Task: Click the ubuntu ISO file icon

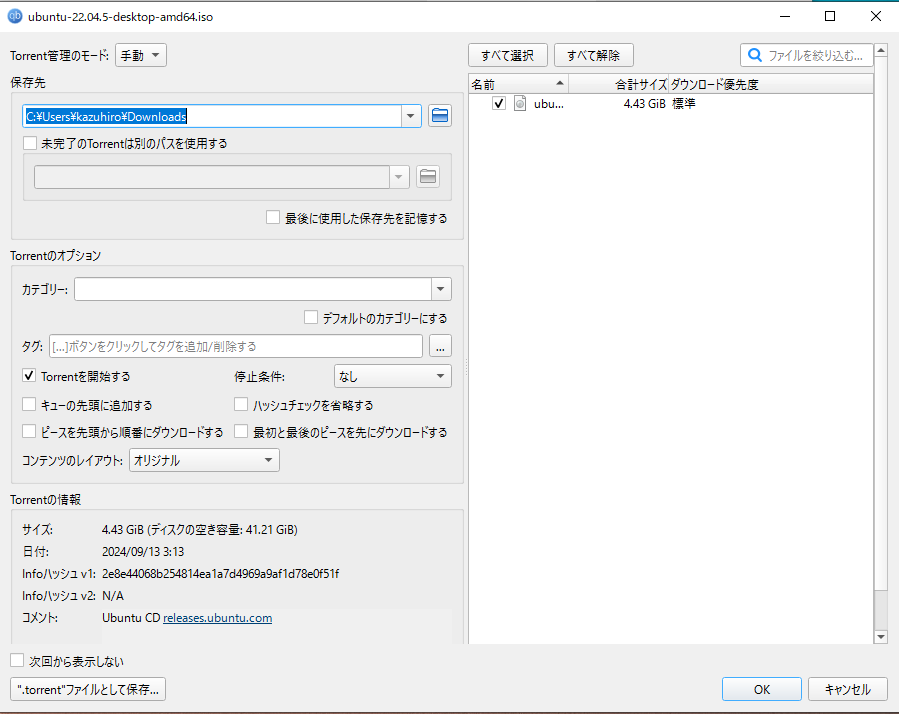Action: 520,103
